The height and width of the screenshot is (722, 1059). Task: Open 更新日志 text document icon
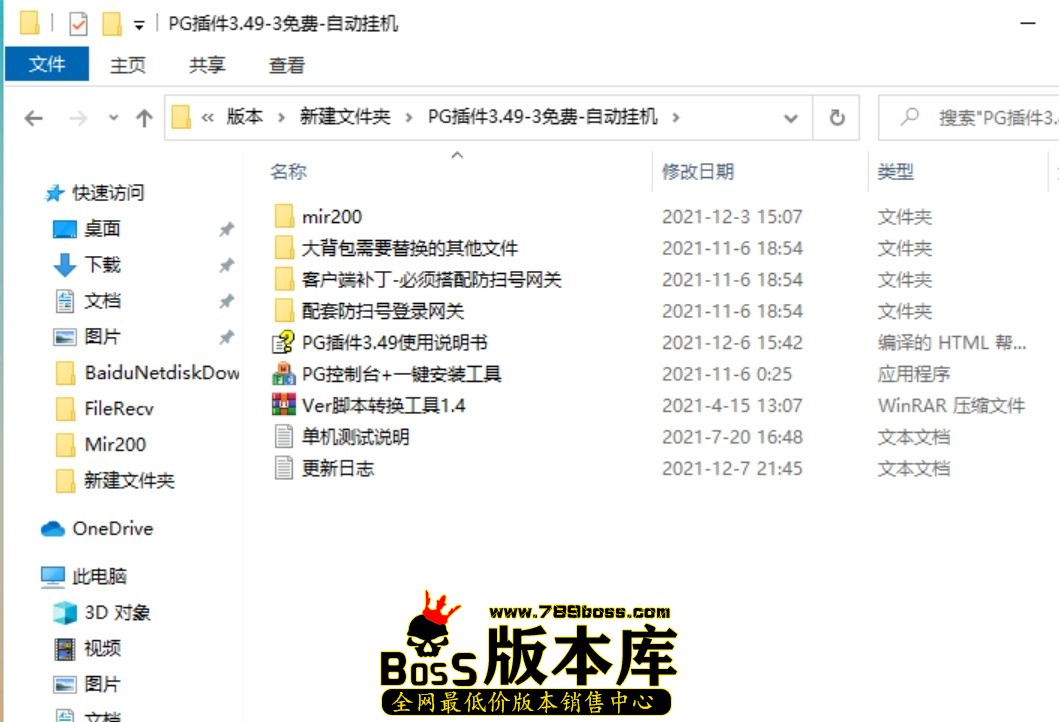click(284, 468)
